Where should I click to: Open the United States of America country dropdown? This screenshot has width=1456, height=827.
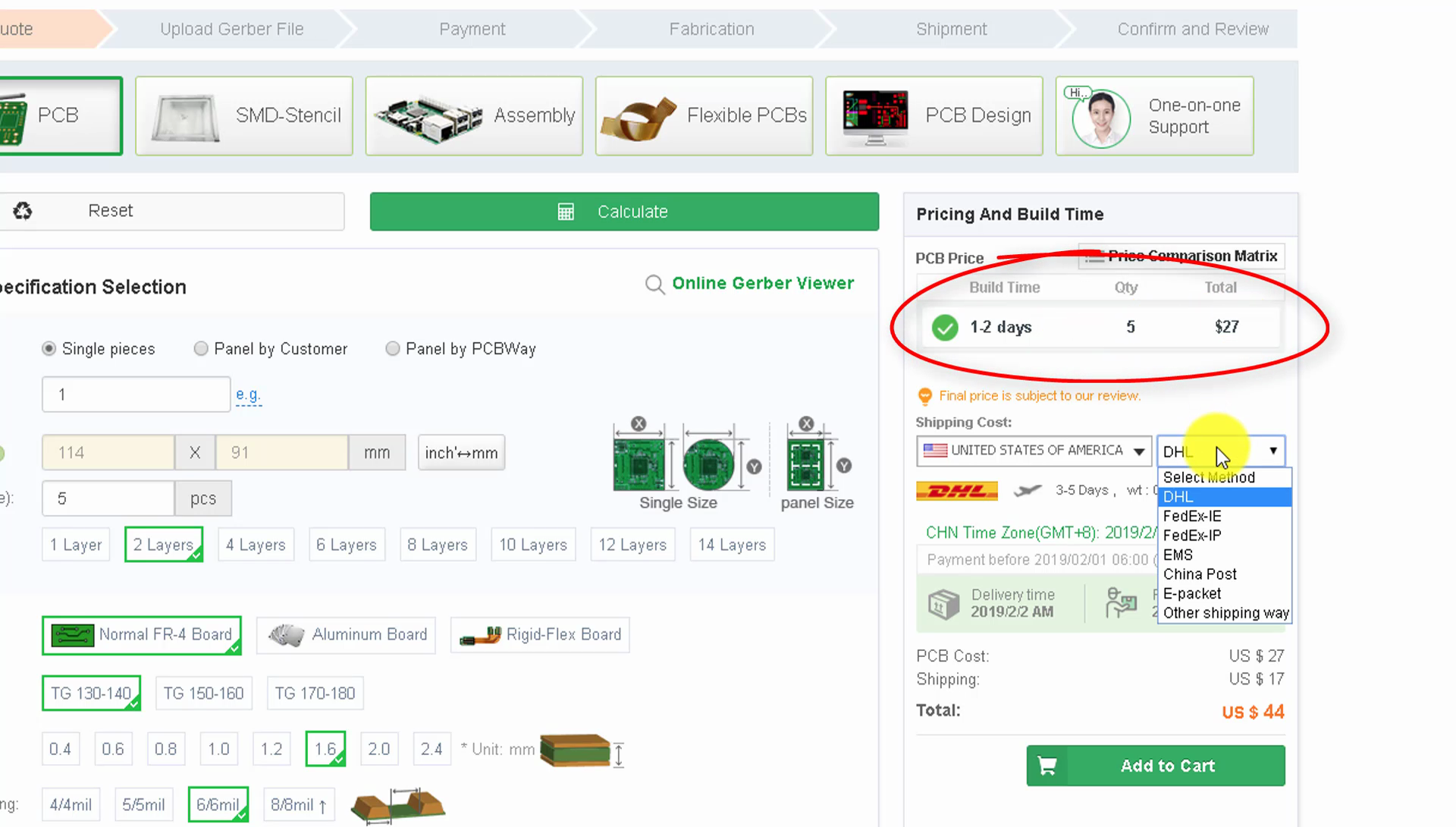(1033, 451)
